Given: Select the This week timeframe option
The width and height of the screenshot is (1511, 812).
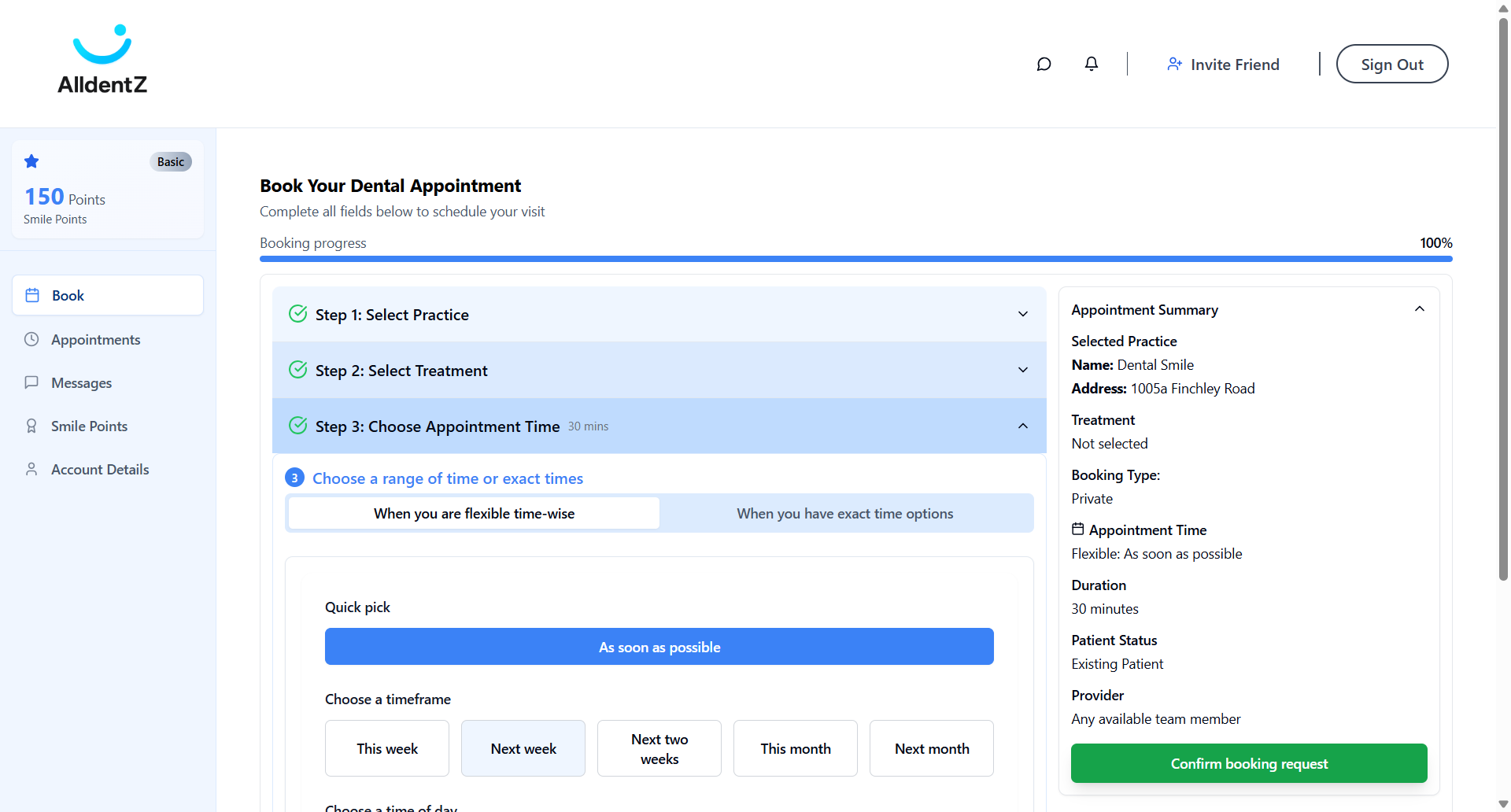Looking at the screenshot, I should pyautogui.click(x=386, y=748).
